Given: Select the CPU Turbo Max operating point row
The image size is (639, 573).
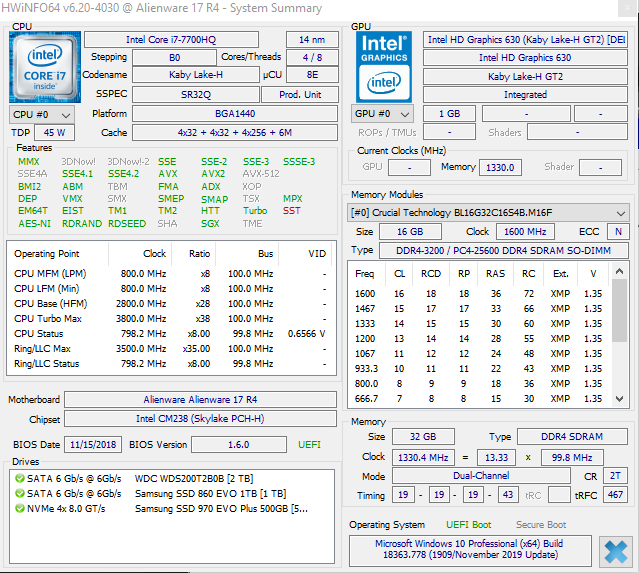Looking at the screenshot, I should click(171, 319).
